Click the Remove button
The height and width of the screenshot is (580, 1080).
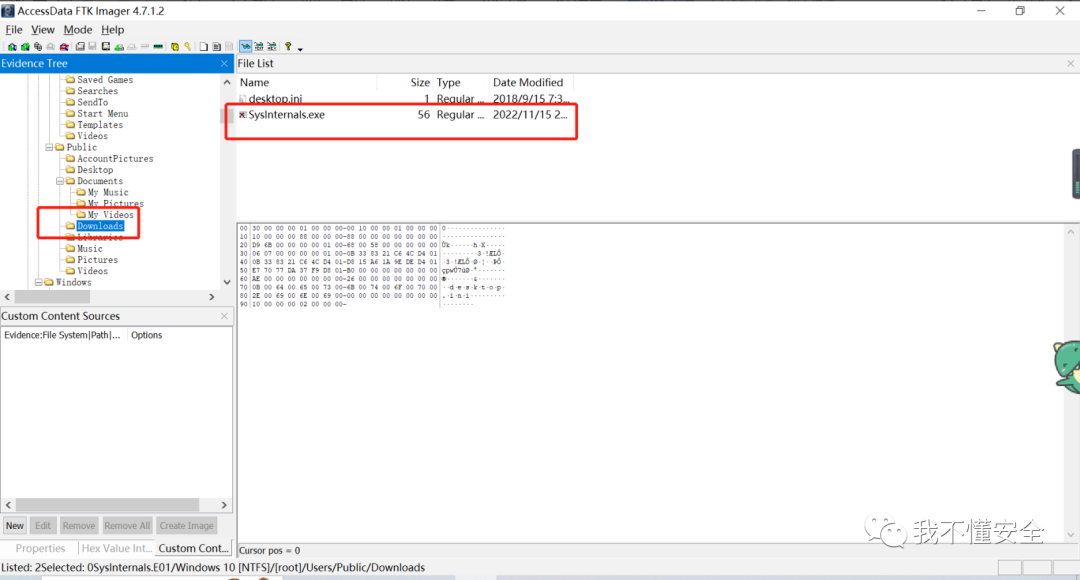(x=79, y=526)
